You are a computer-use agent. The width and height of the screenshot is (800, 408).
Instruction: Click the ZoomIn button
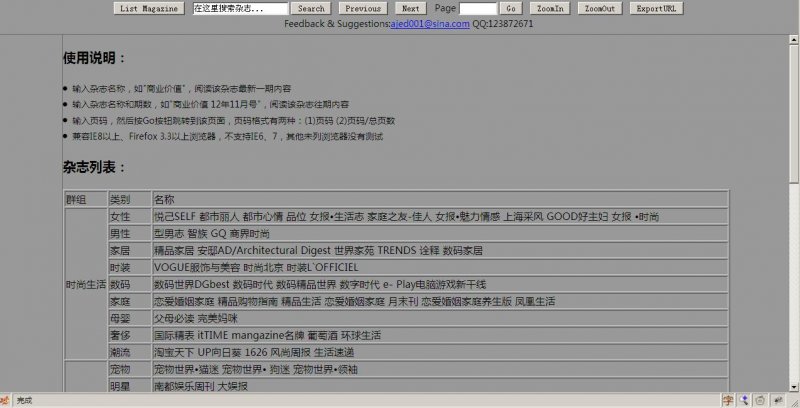tap(550, 8)
